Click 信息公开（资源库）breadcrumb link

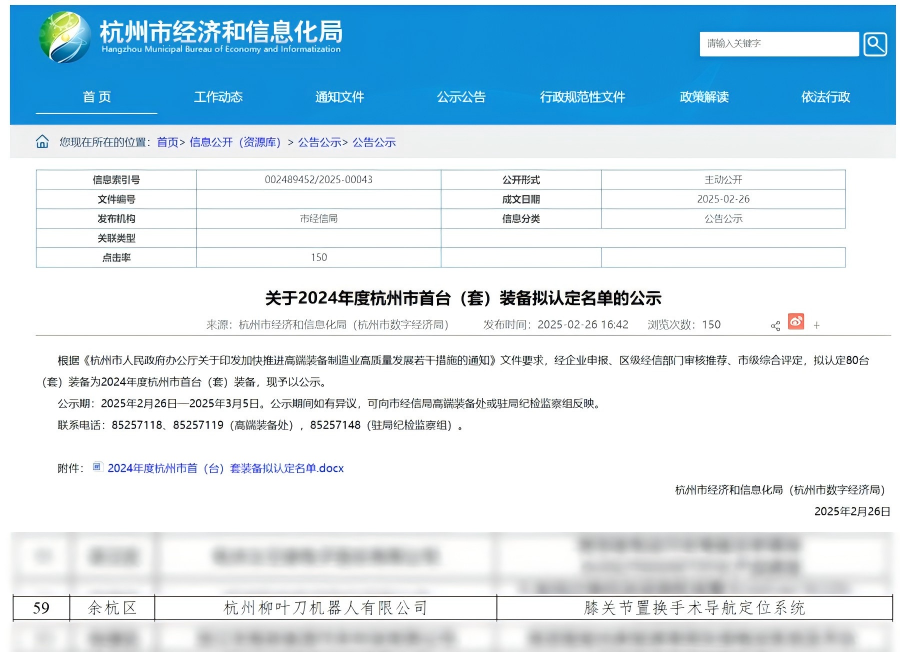pos(235,142)
